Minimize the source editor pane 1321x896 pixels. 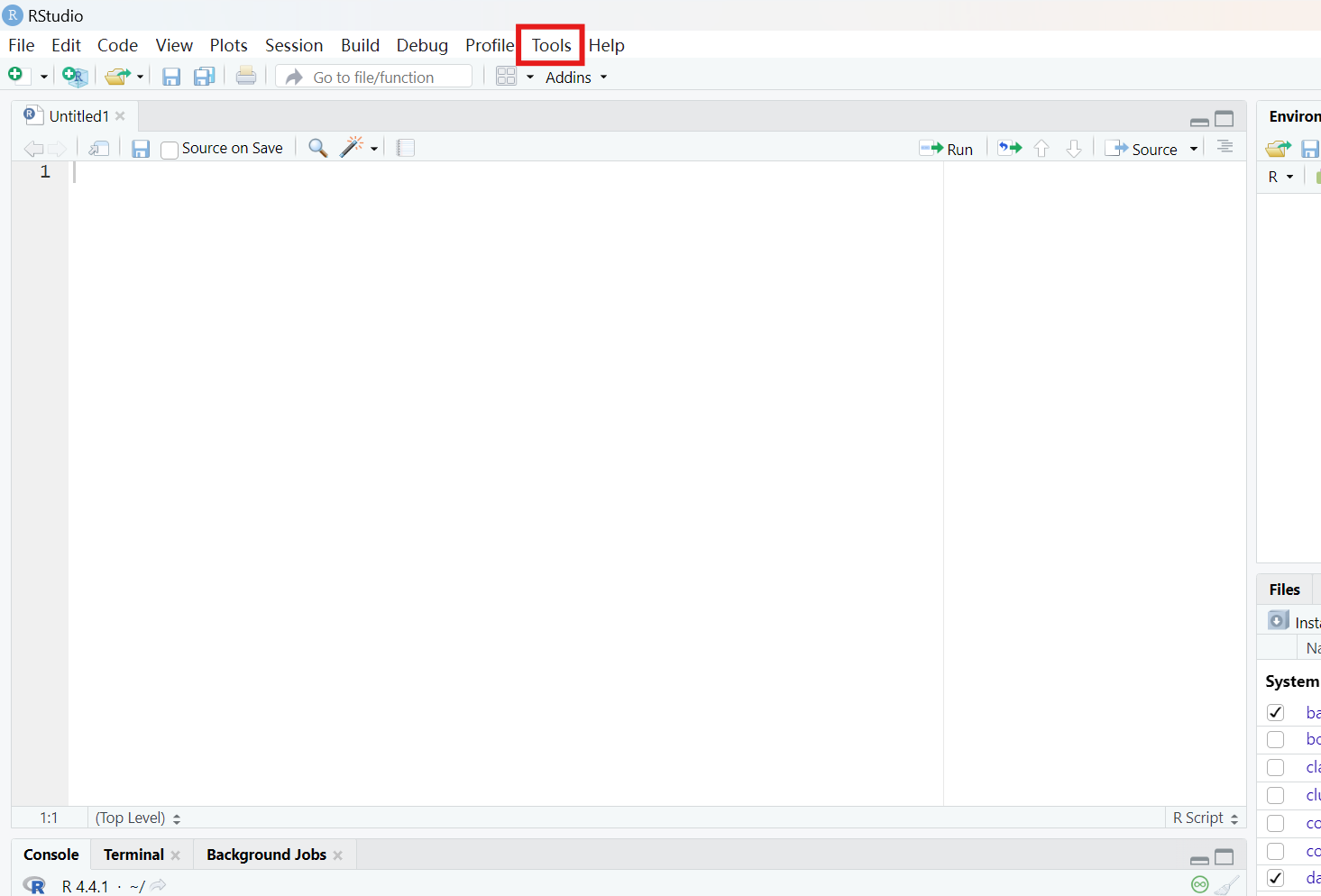[1199, 122]
